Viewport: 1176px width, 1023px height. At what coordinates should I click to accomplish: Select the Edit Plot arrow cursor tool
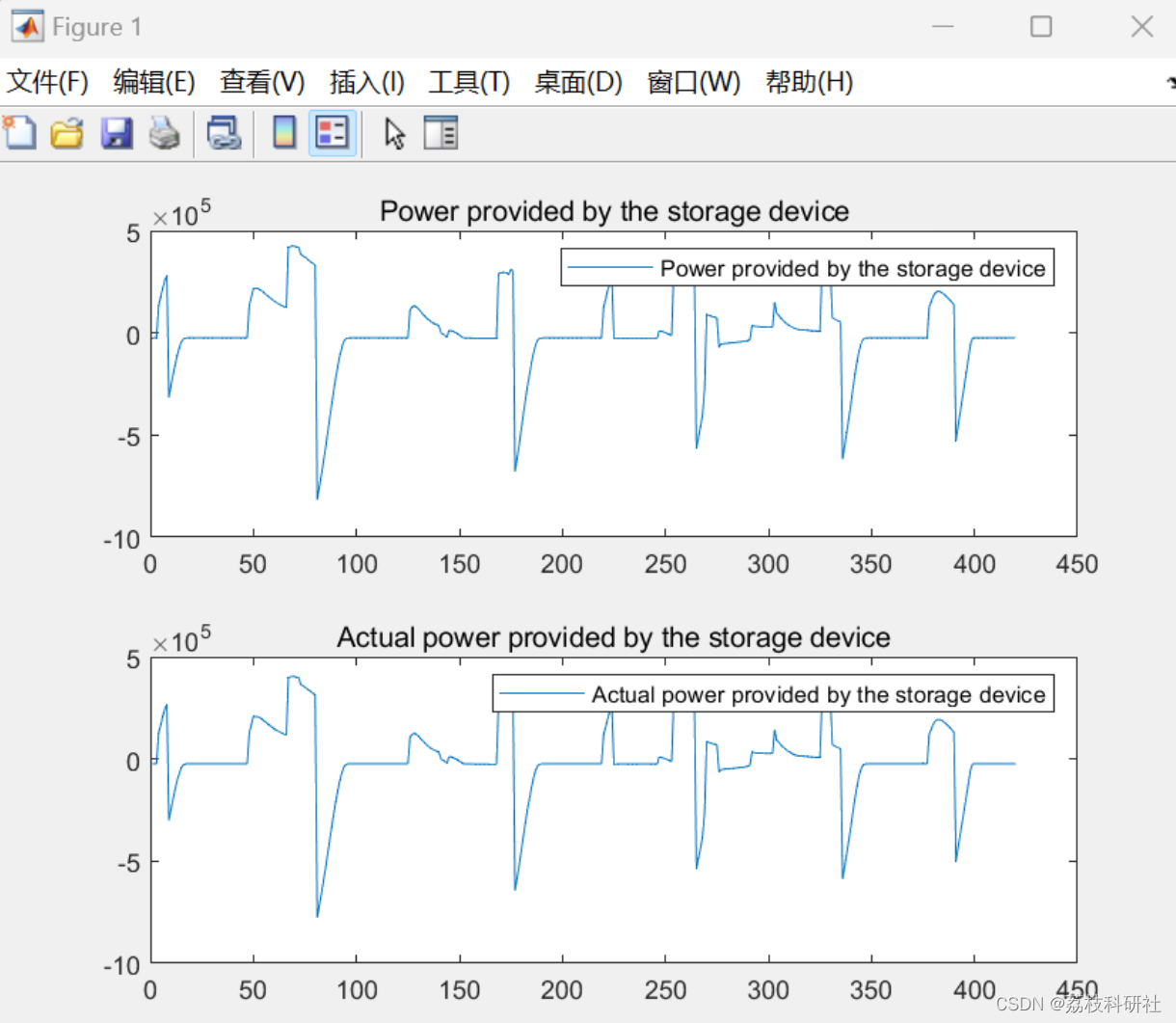coord(394,132)
